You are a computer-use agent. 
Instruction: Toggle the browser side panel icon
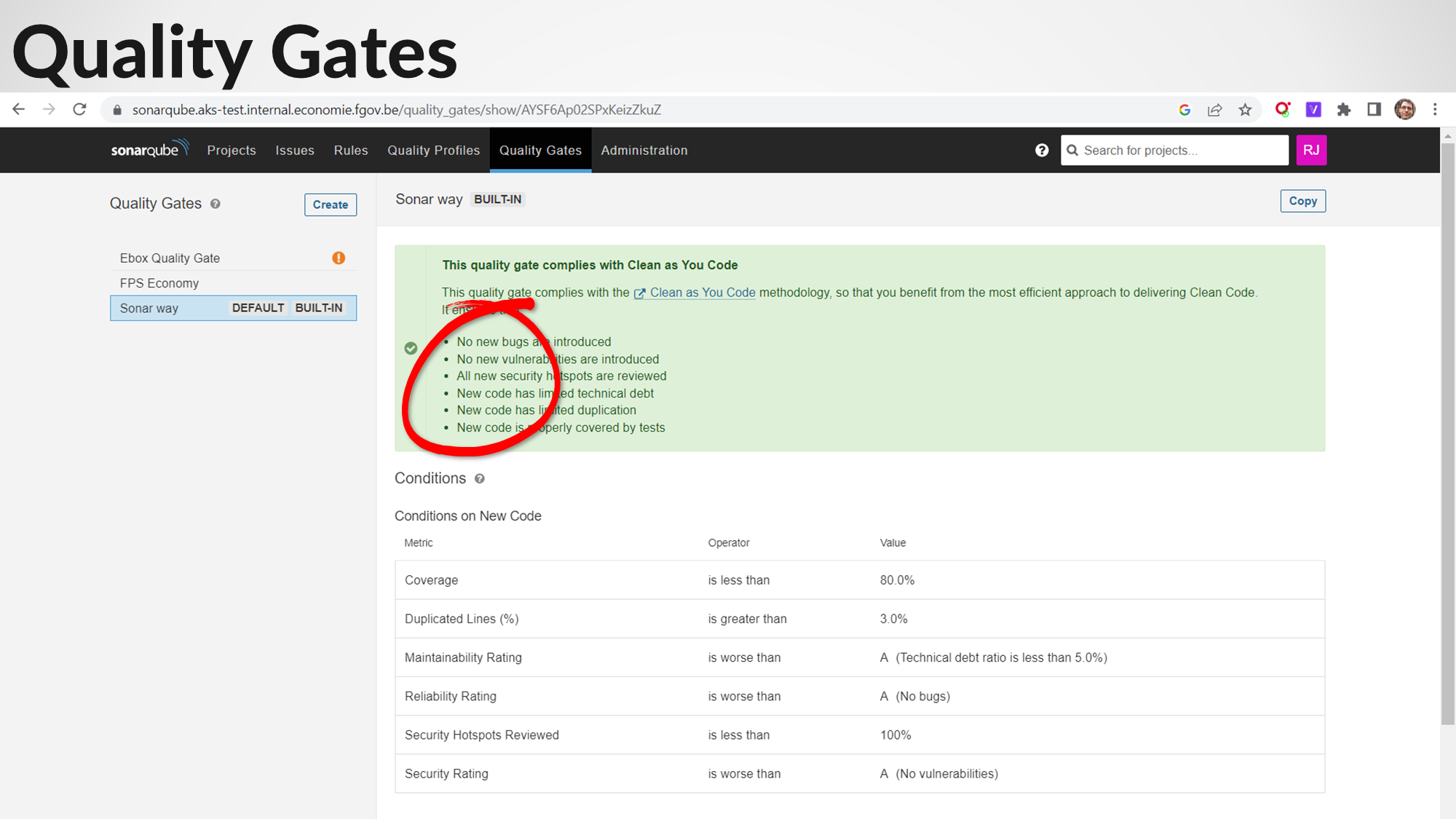(x=1374, y=110)
